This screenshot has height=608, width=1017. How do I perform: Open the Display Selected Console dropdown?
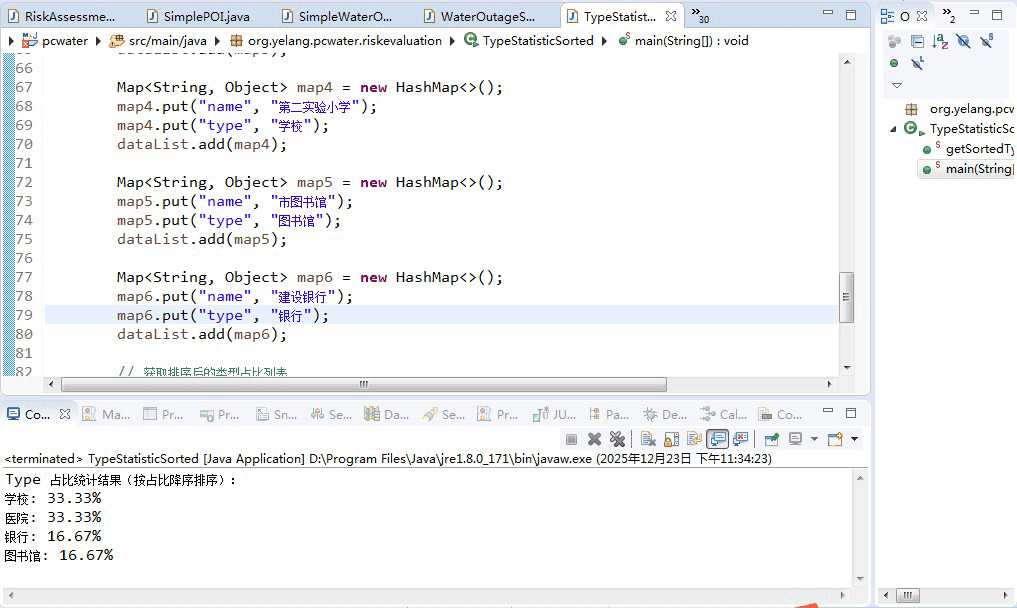pos(814,439)
